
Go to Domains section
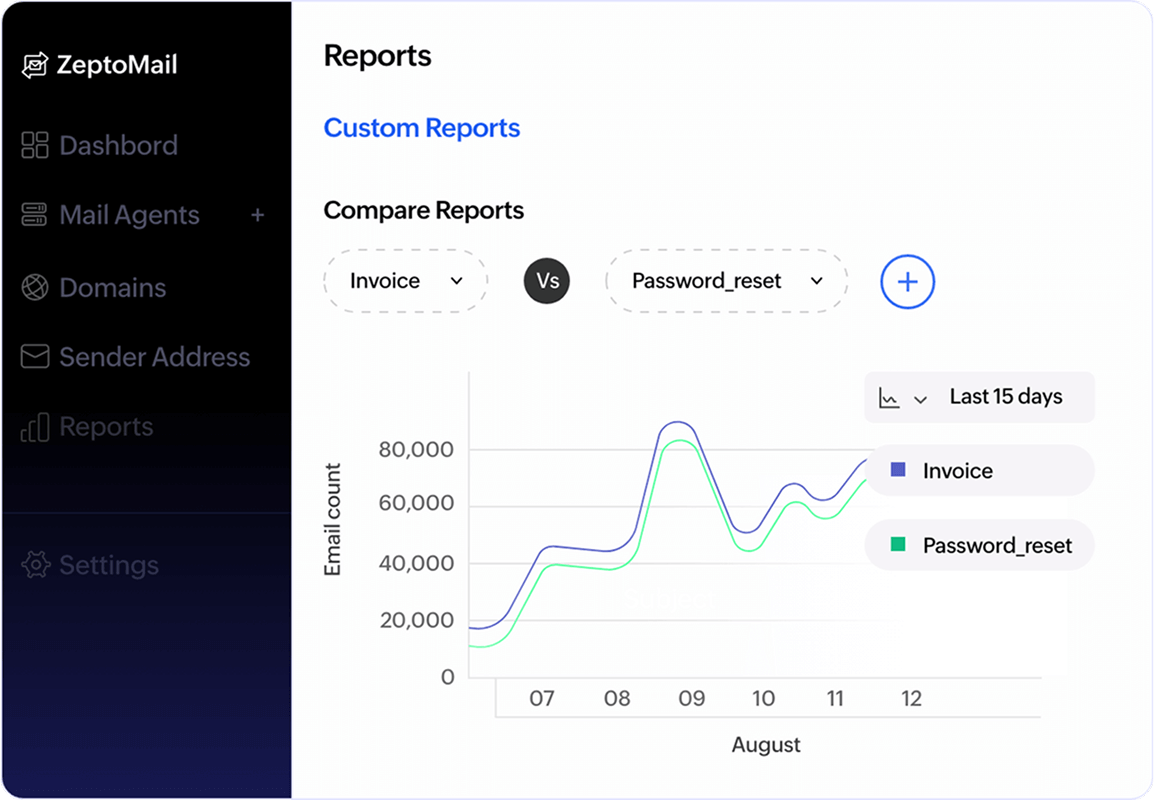(113, 287)
